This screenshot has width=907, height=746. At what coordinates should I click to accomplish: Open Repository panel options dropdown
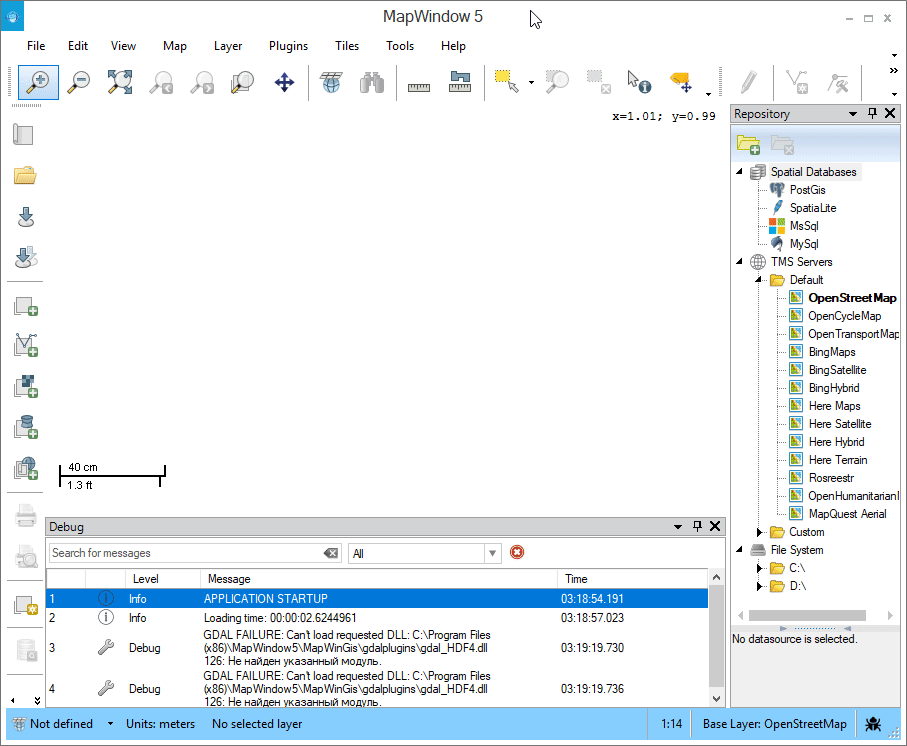[853, 114]
